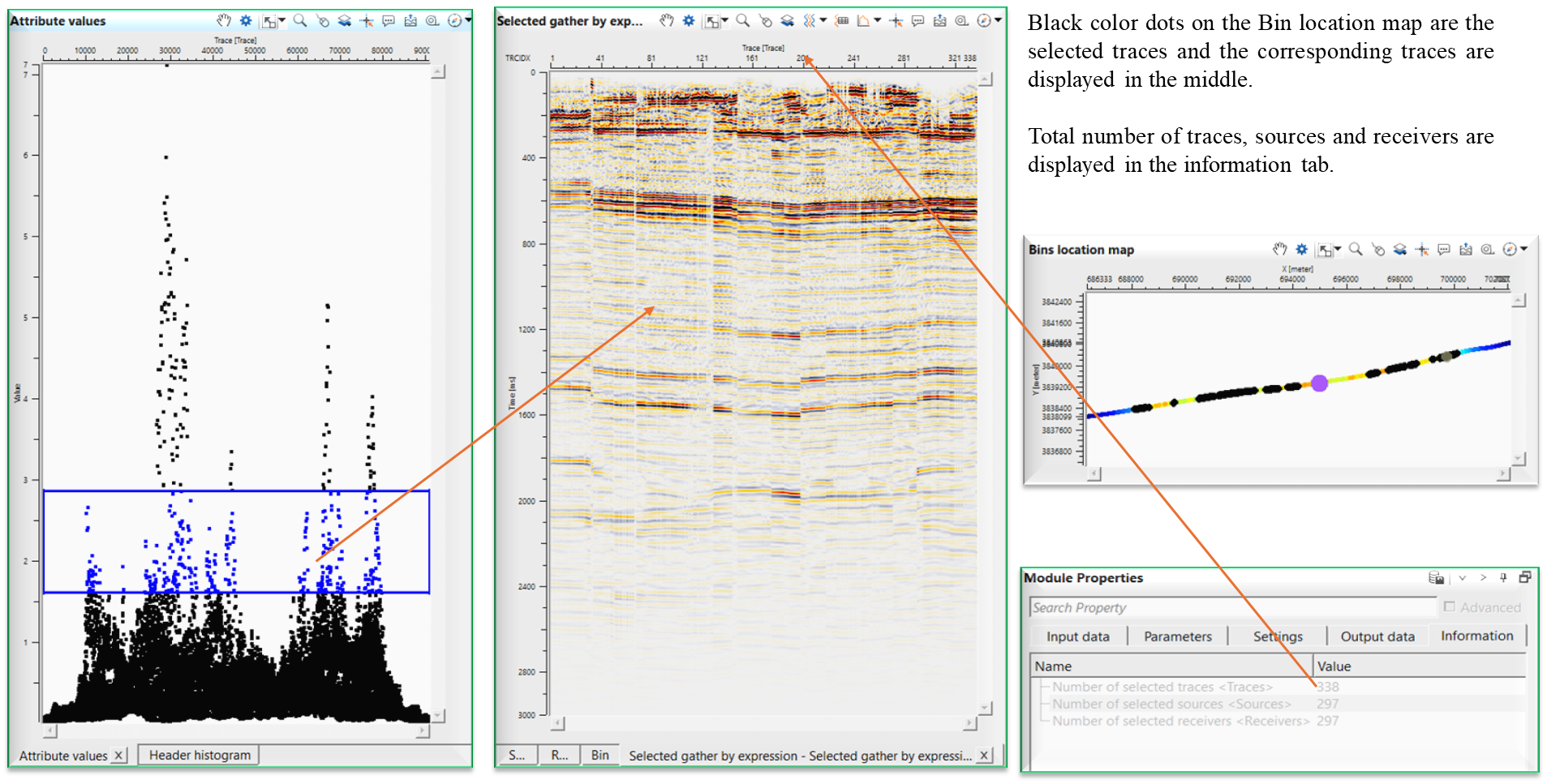Click the measuring tape icon in Bins location map
Screen dimensions: 1547x784
(x=1487, y=250)
